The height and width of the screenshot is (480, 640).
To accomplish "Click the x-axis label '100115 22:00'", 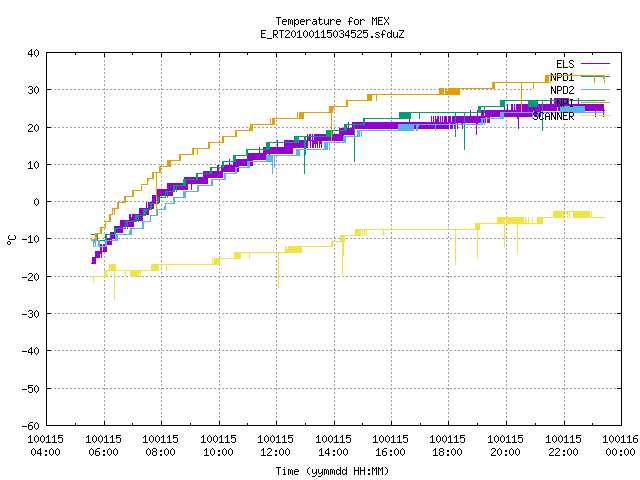I will tap(564, 446).
